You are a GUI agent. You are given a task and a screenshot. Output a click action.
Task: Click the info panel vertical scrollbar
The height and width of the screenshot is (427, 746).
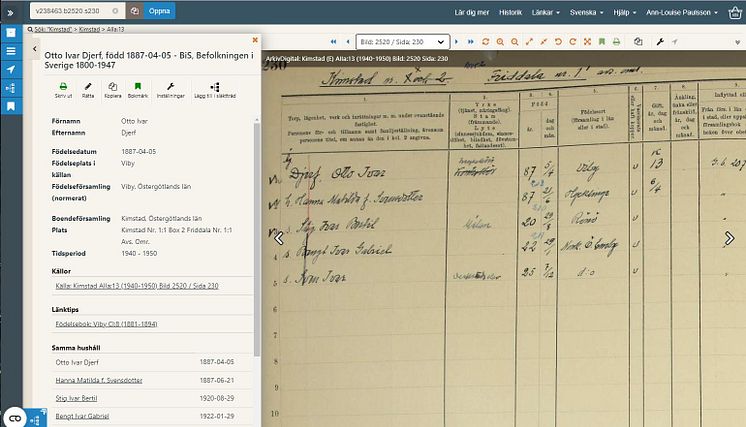257,238
